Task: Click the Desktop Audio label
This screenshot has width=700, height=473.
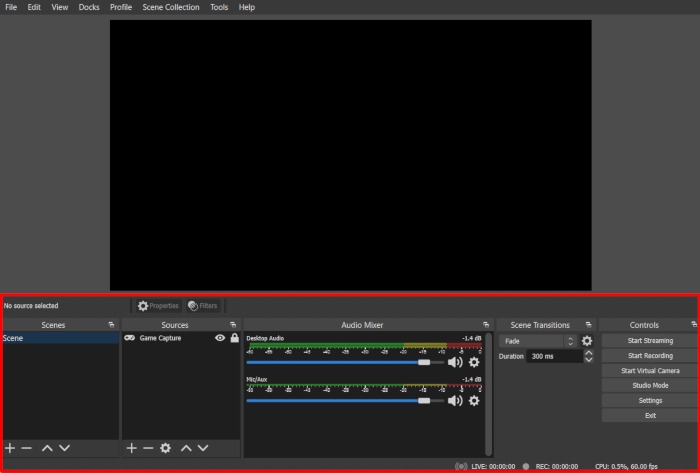Action: tap(265, 338)
